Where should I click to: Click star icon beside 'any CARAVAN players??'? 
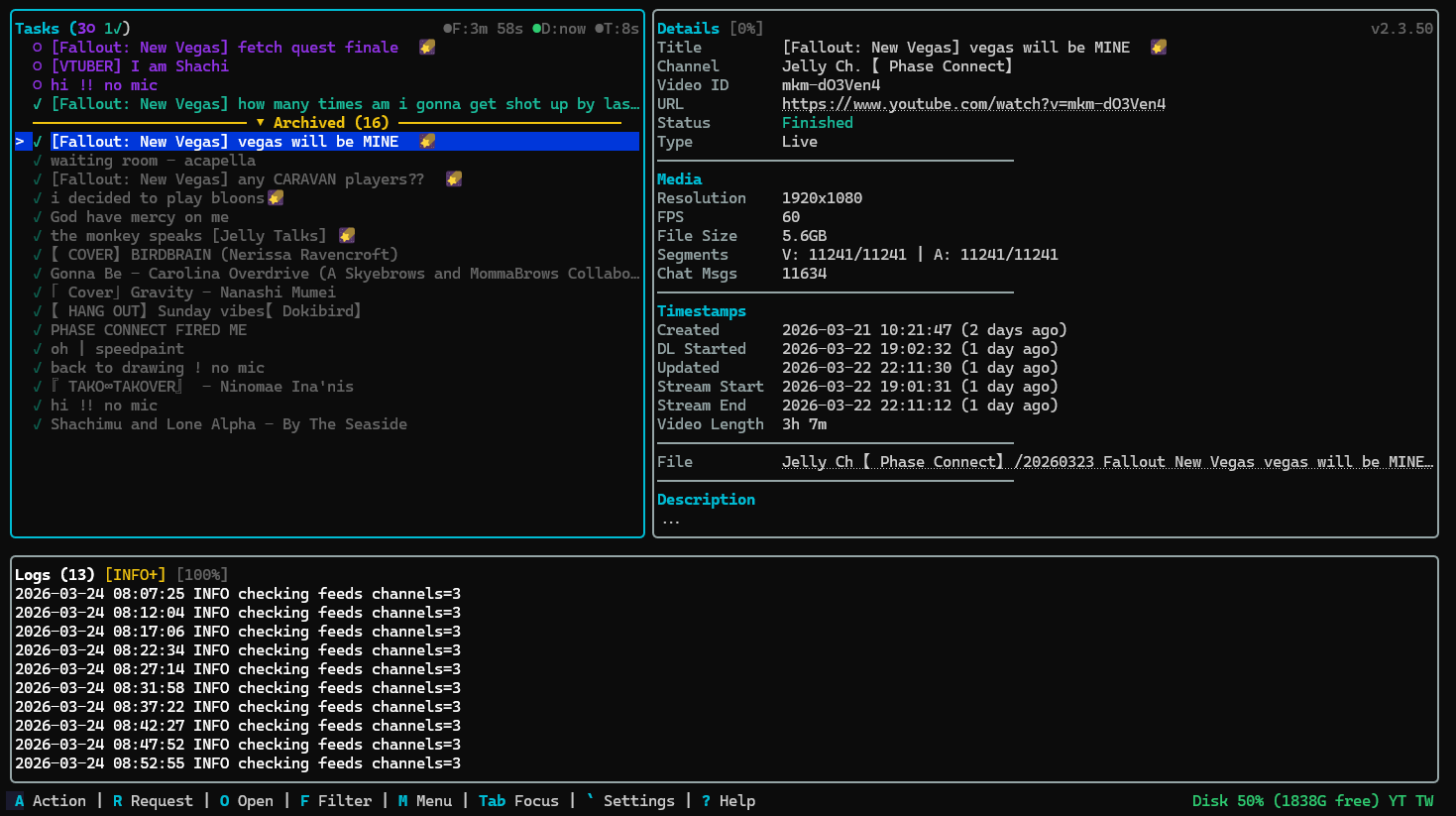coord(454,179)
